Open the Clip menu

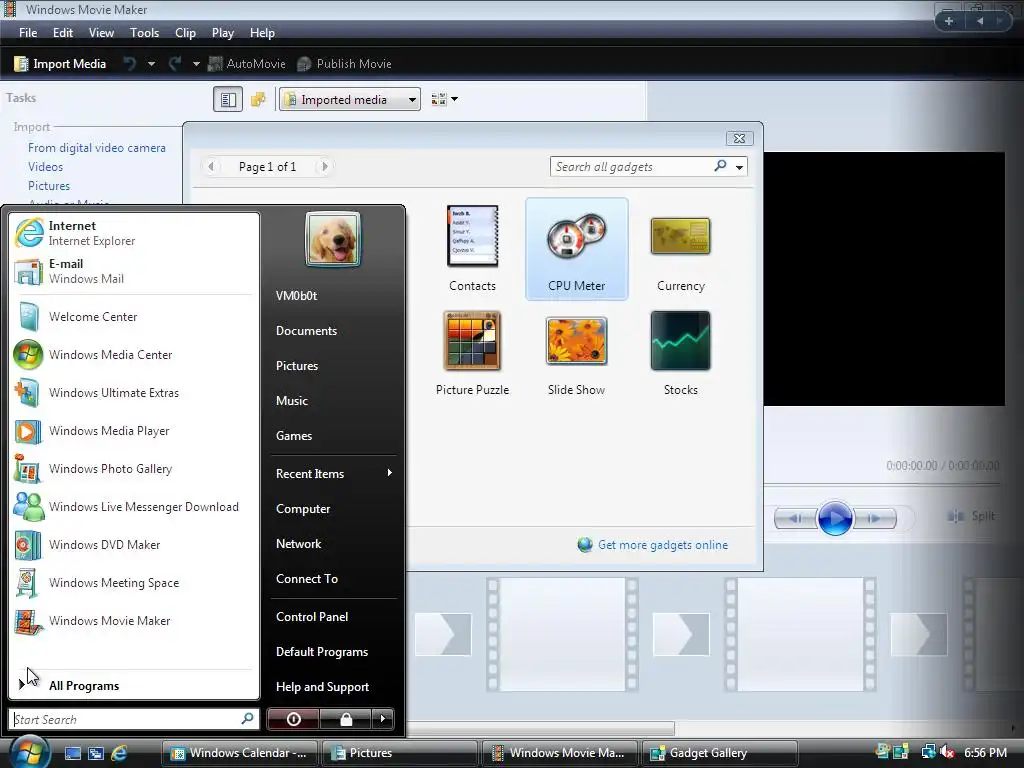coord(185,33)
